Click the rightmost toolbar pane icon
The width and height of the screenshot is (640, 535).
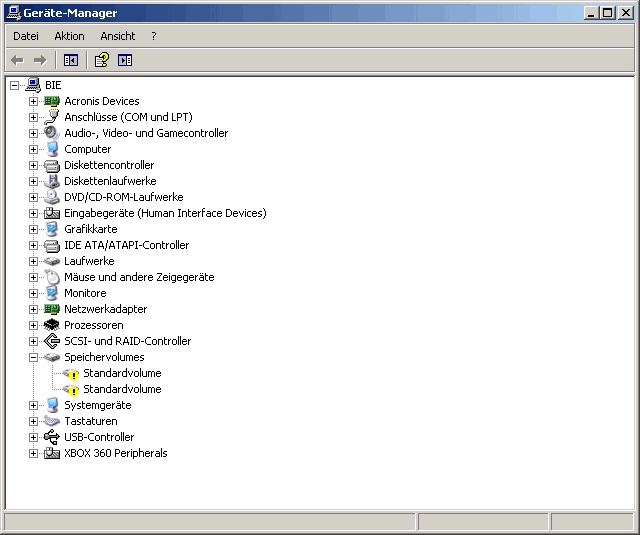pos(125,60)
